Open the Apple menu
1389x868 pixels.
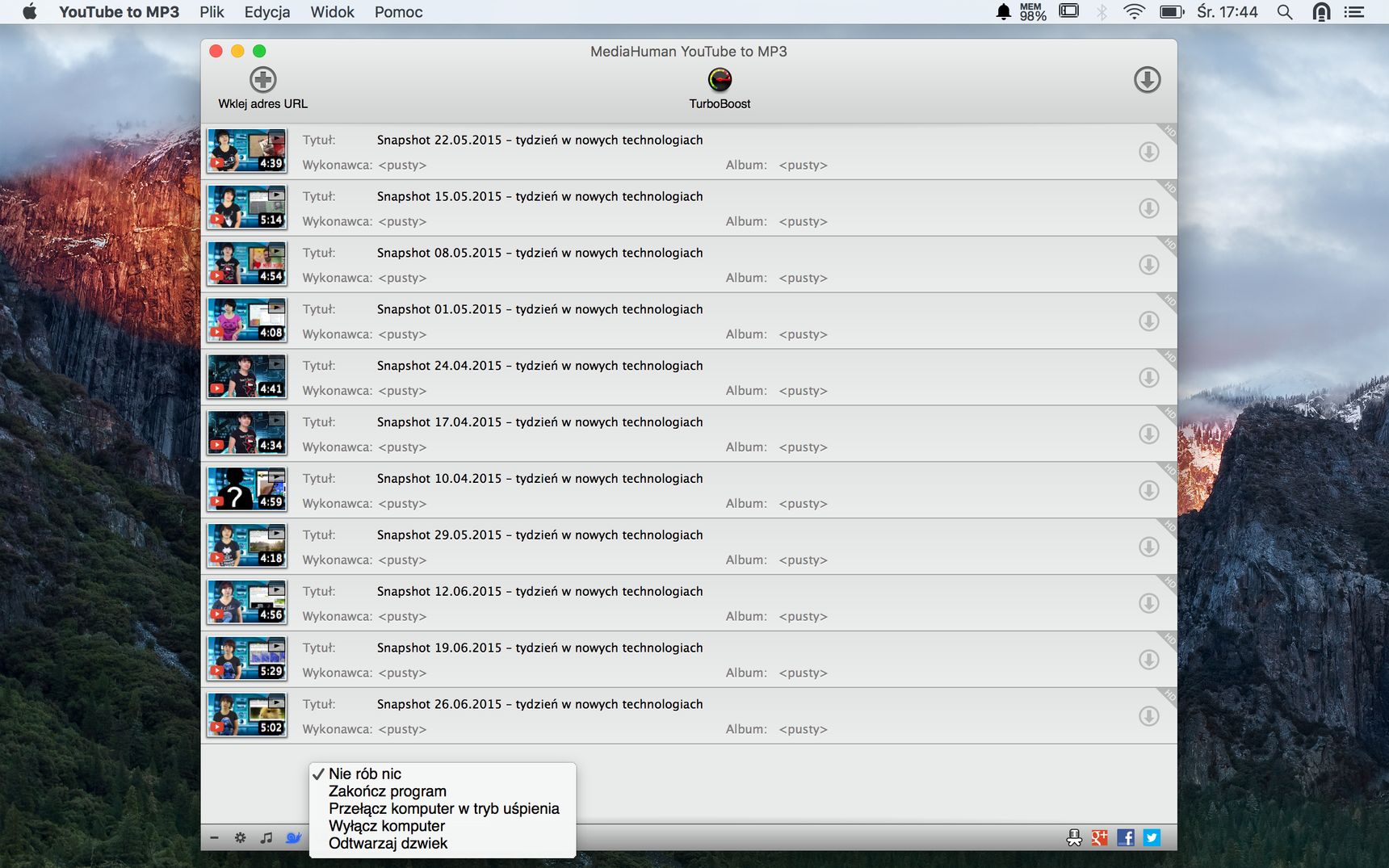[x=30, y=11]
